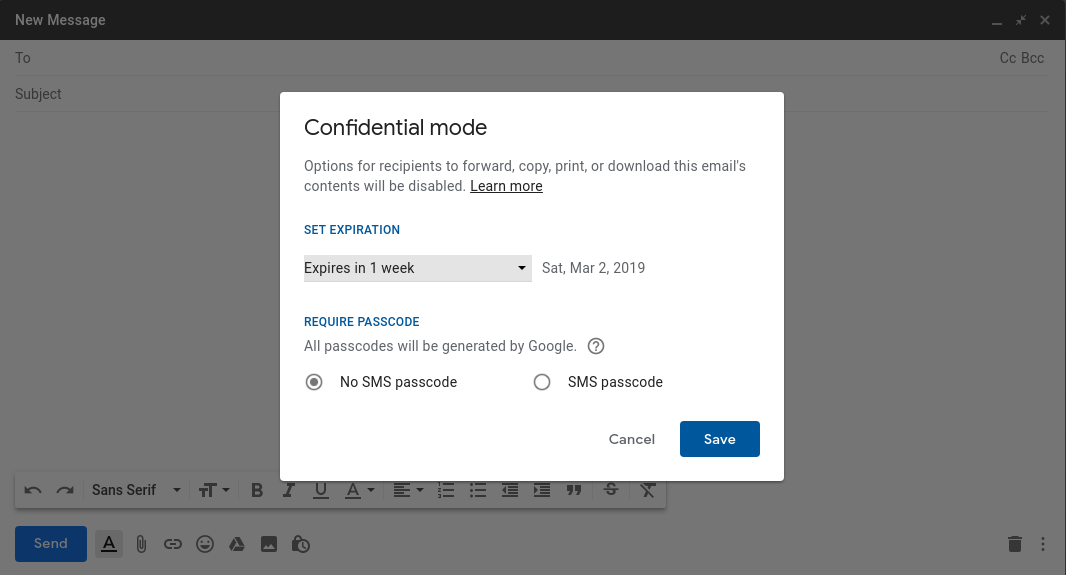Screen dimensions: 1066x575
Task: Open the text color picker
Action: 359,490
